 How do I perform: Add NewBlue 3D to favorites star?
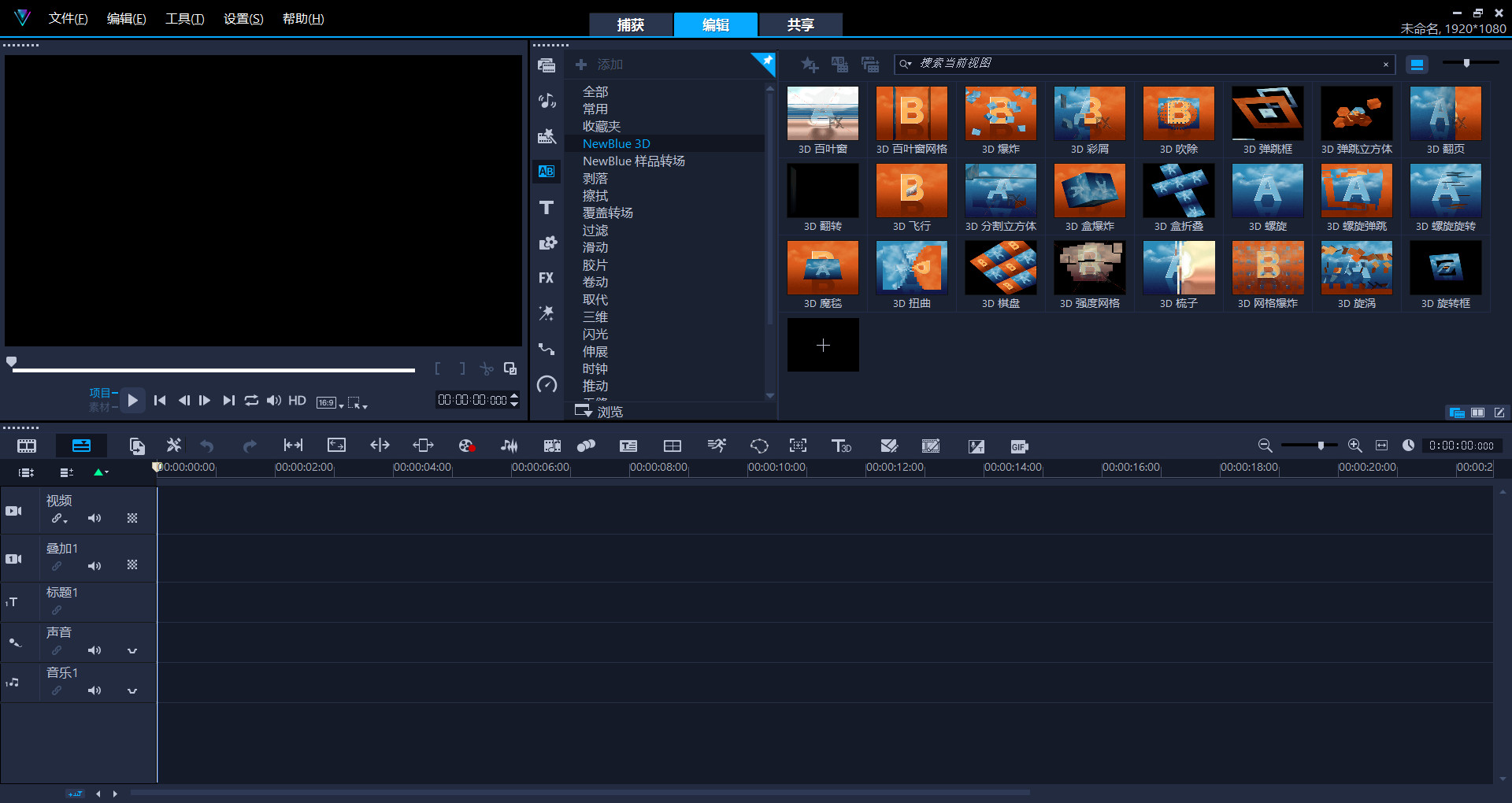(x=809, y=65)
